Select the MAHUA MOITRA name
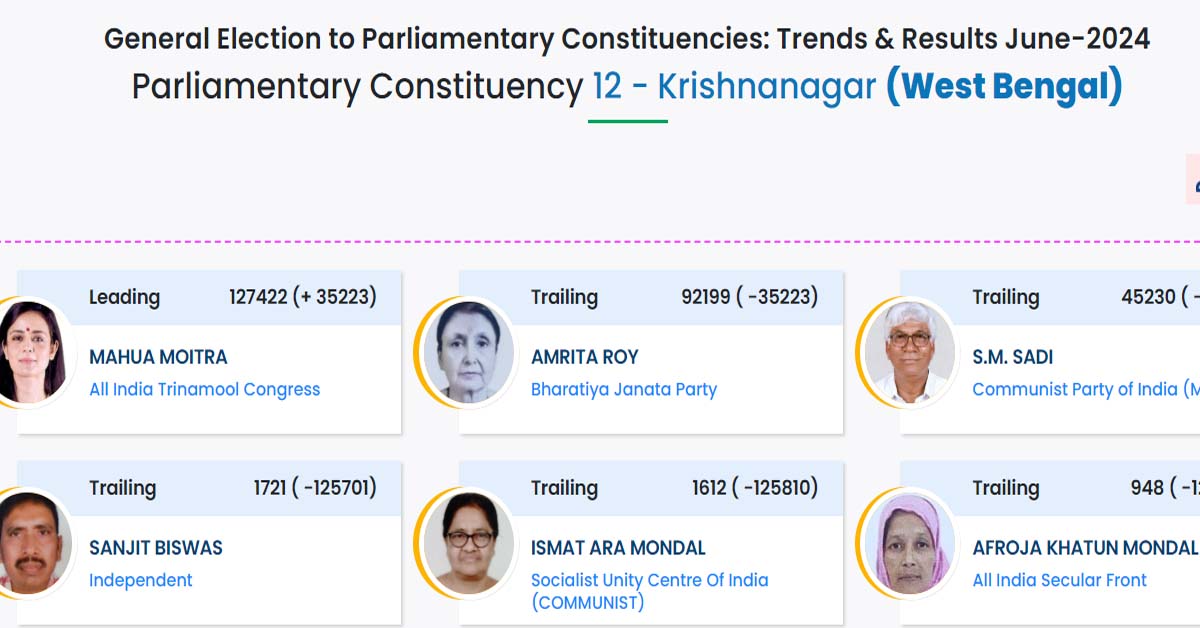The width and height of the screenshot is (1200, 628). [x=158, y=357]
